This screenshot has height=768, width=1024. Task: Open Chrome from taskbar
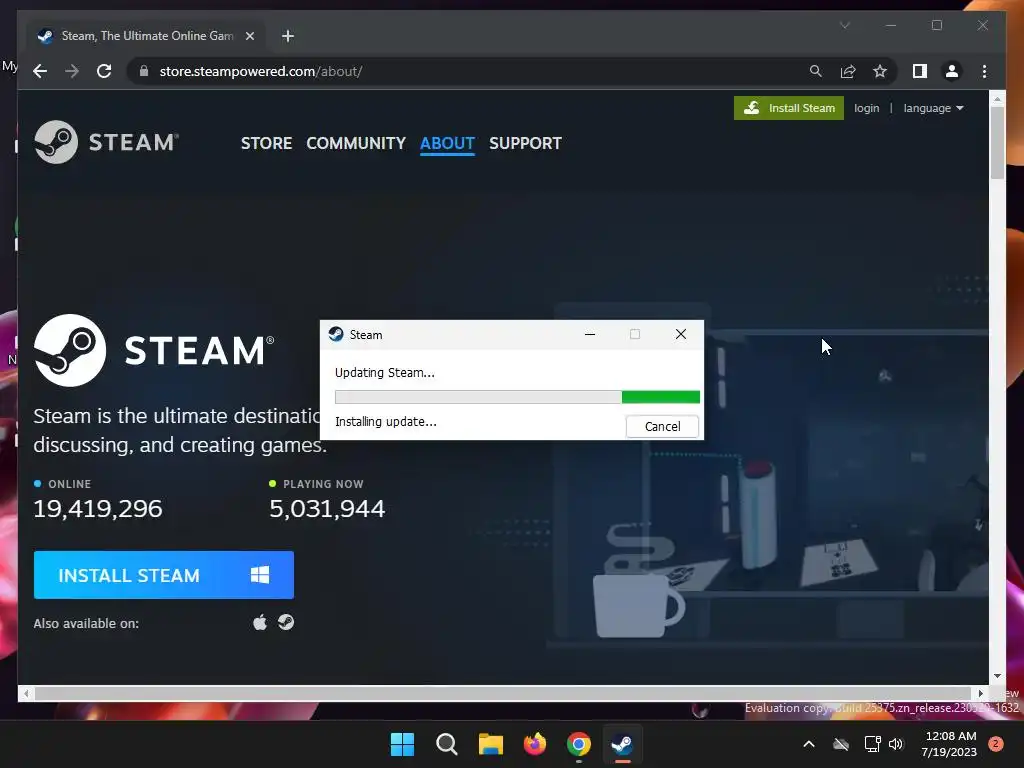pyautogui.click(x=579, y=744)
